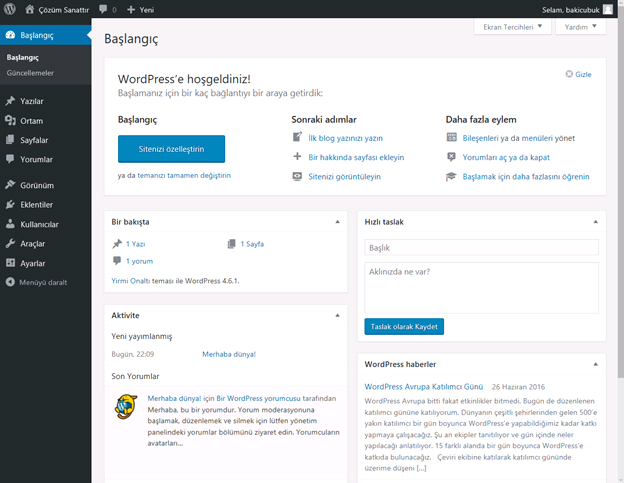Click the pushpin icon beside 1 Yazı
624x483 pixels.
[117, 243]
